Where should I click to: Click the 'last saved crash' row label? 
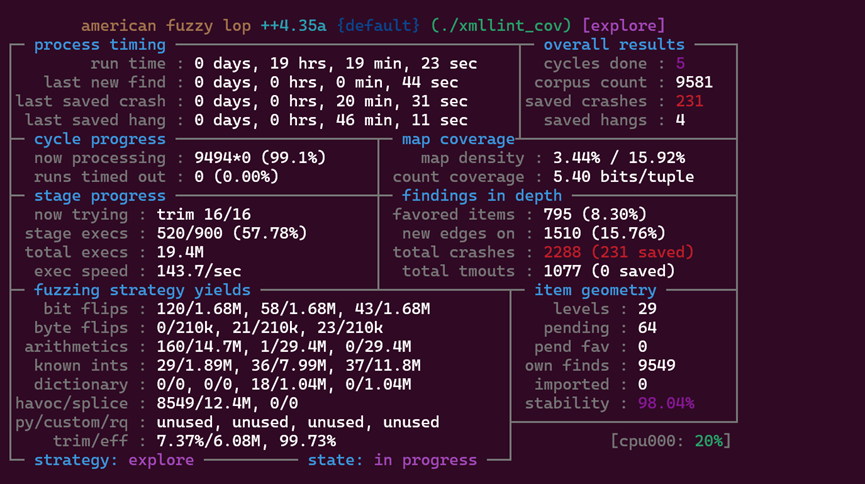click(90, 101)
